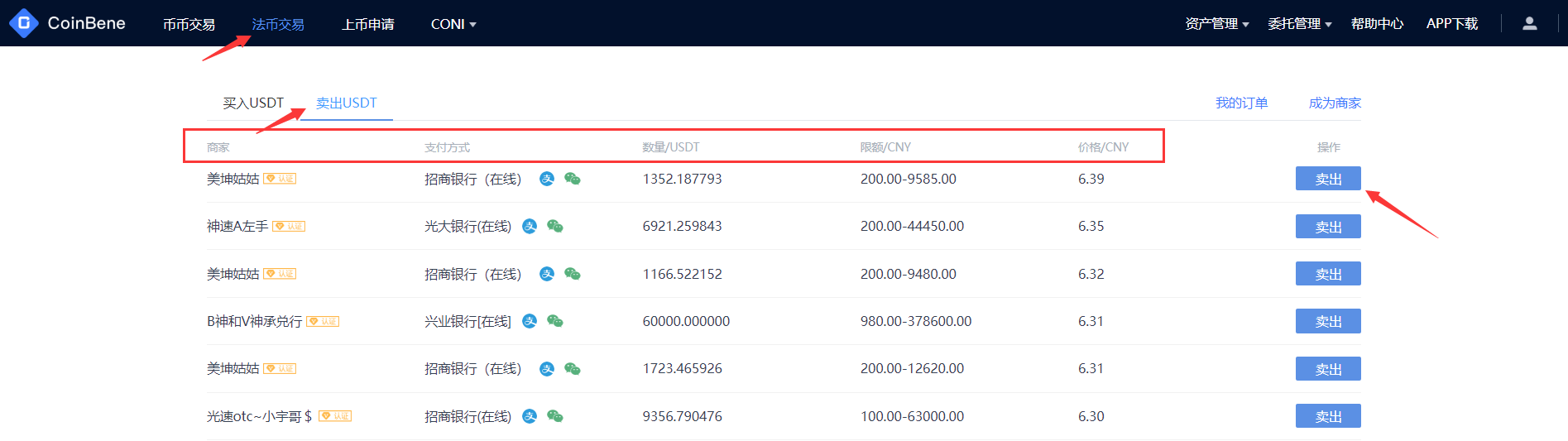Open 上币申请 in the top menu
Image resolution: width=1568 pixels, height=441 pixels.
368,24
